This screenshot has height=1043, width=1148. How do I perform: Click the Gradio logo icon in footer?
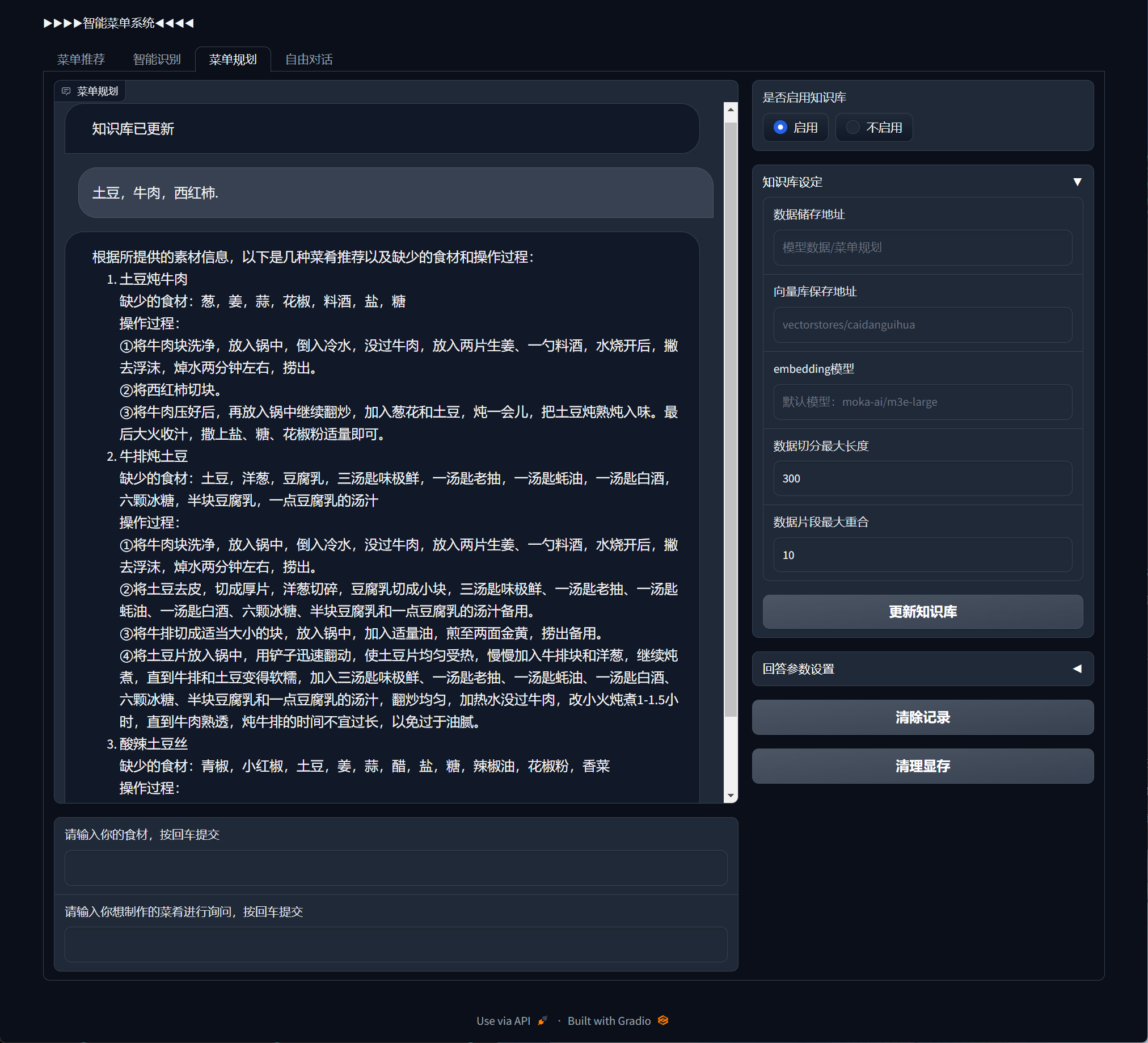coord(663,1020)
